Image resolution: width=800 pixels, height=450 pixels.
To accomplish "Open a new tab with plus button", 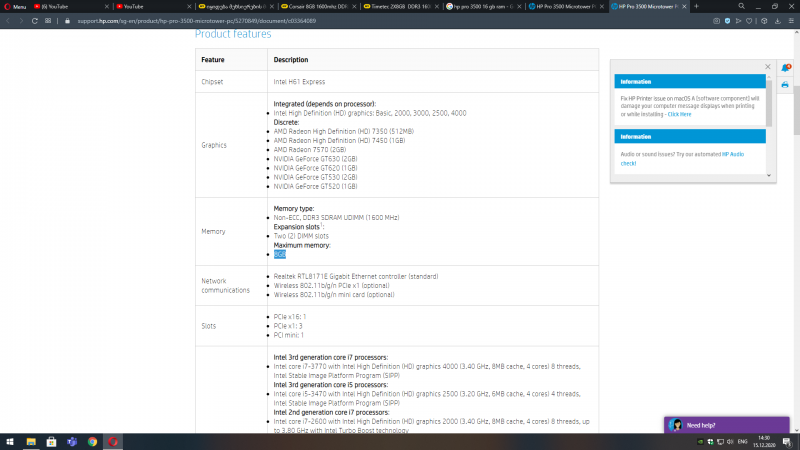I will (696, 6).
